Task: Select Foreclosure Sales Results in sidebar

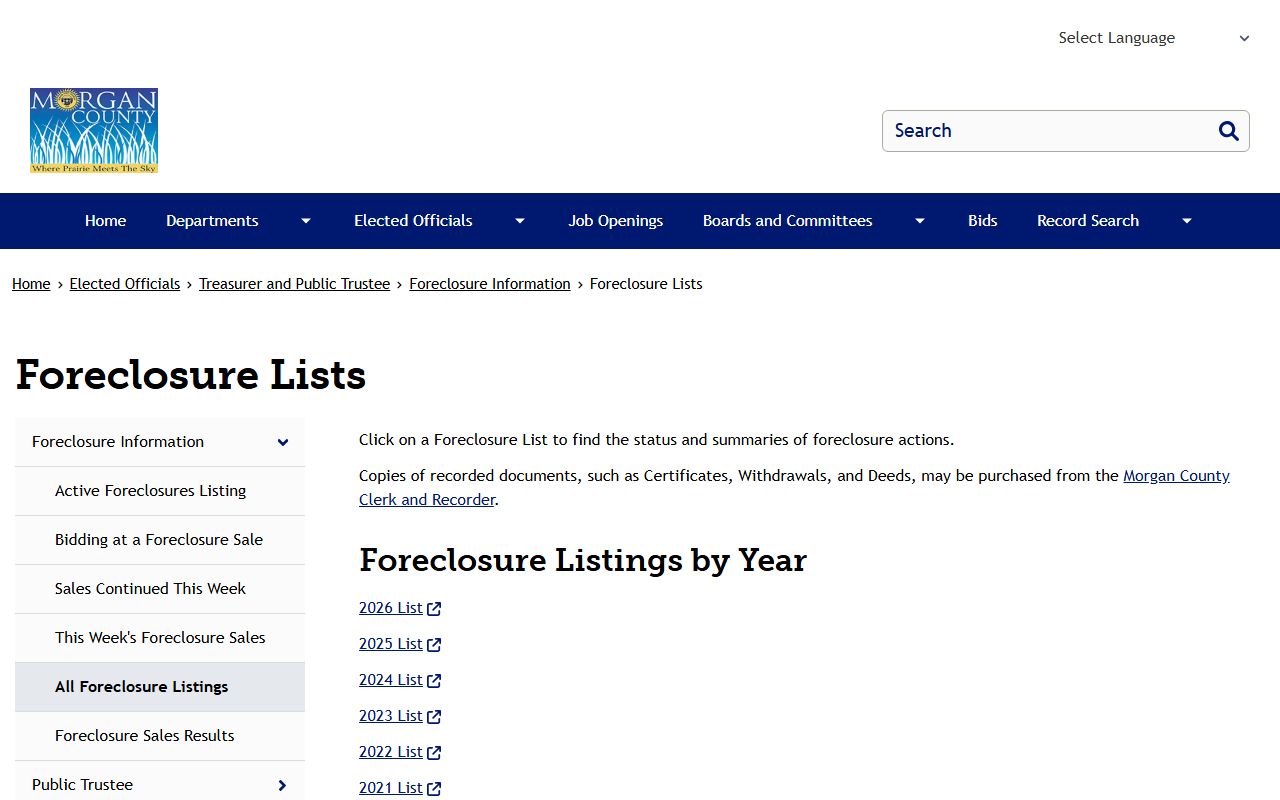Action: [160, 736]
